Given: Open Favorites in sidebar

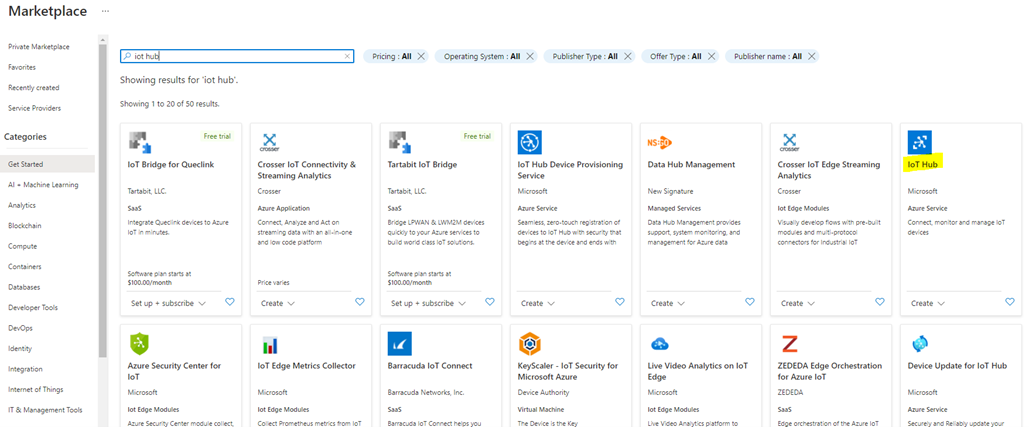Looking at the screenshot, I should tap(22, 67).
